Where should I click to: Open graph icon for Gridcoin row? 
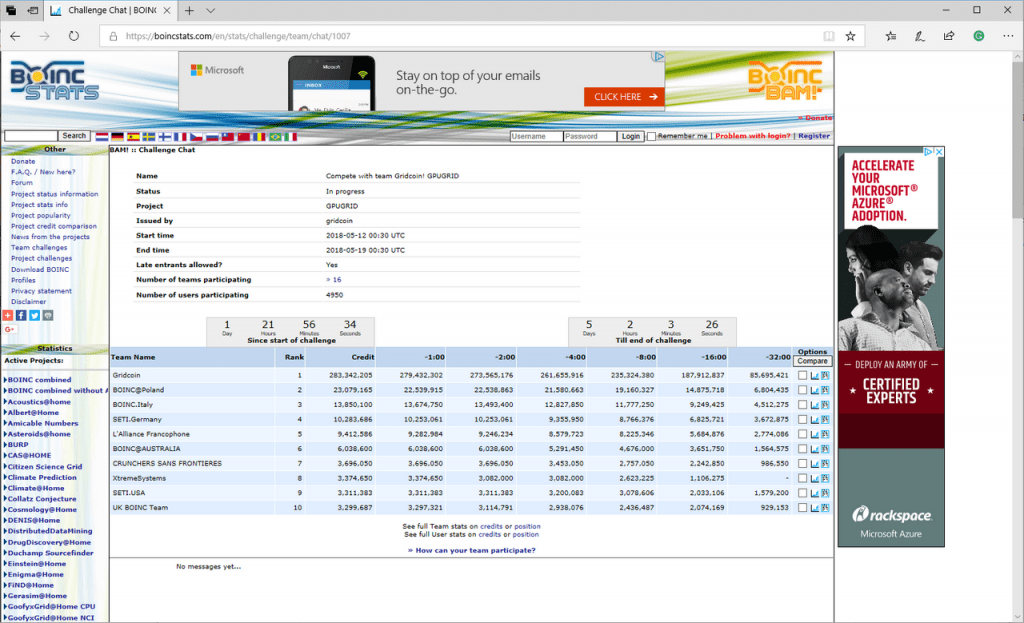[814, 375]
